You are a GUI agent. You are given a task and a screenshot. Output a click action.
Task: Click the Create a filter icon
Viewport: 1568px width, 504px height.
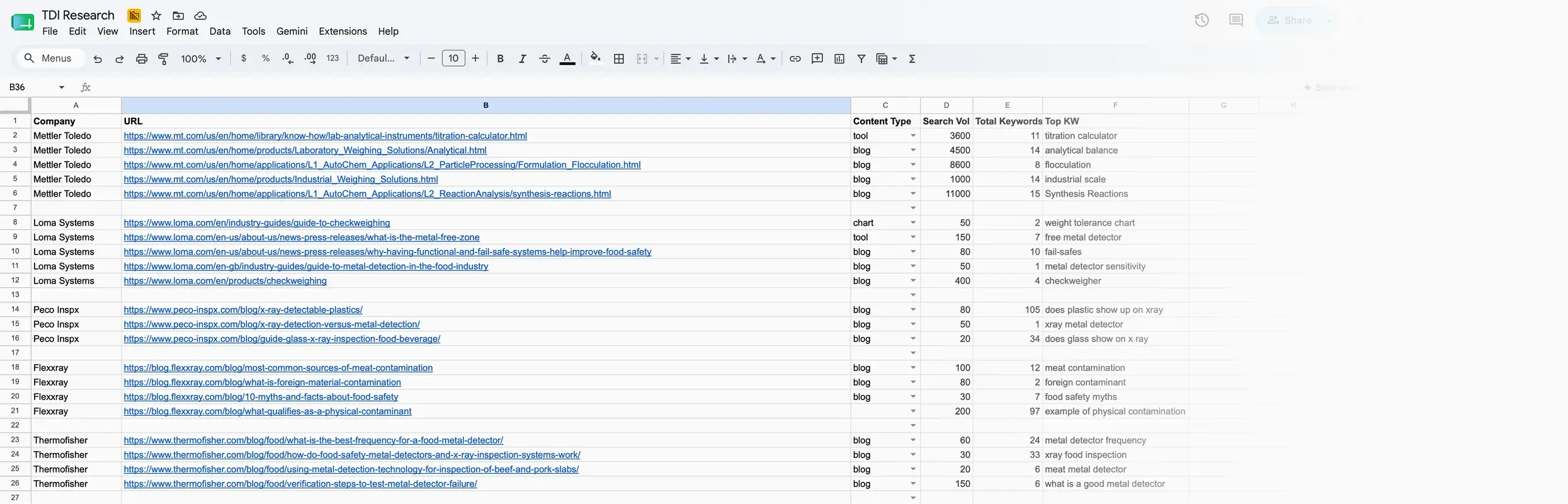point(861,59)
